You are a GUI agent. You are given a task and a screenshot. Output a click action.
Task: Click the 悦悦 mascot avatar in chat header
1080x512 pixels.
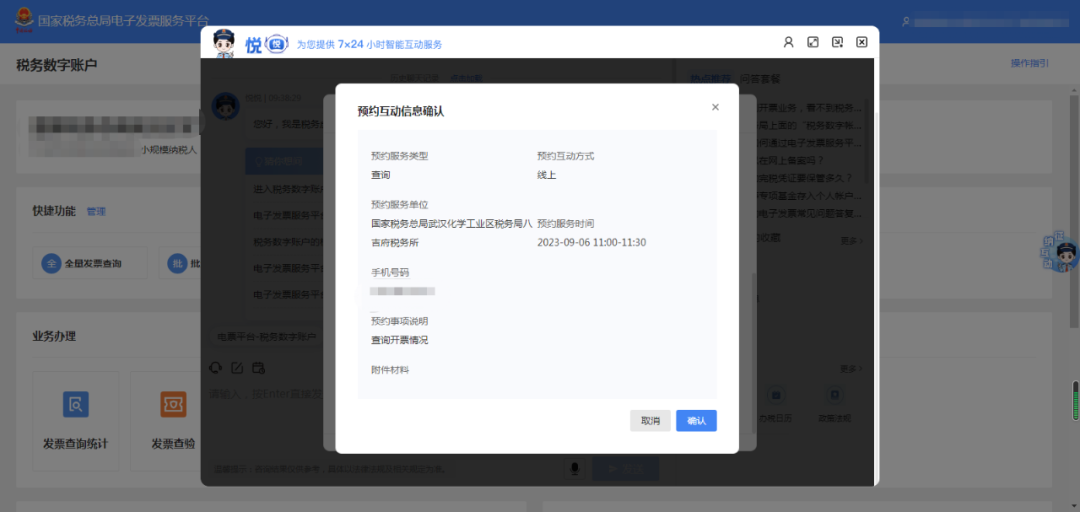click(x=224, y=43)
